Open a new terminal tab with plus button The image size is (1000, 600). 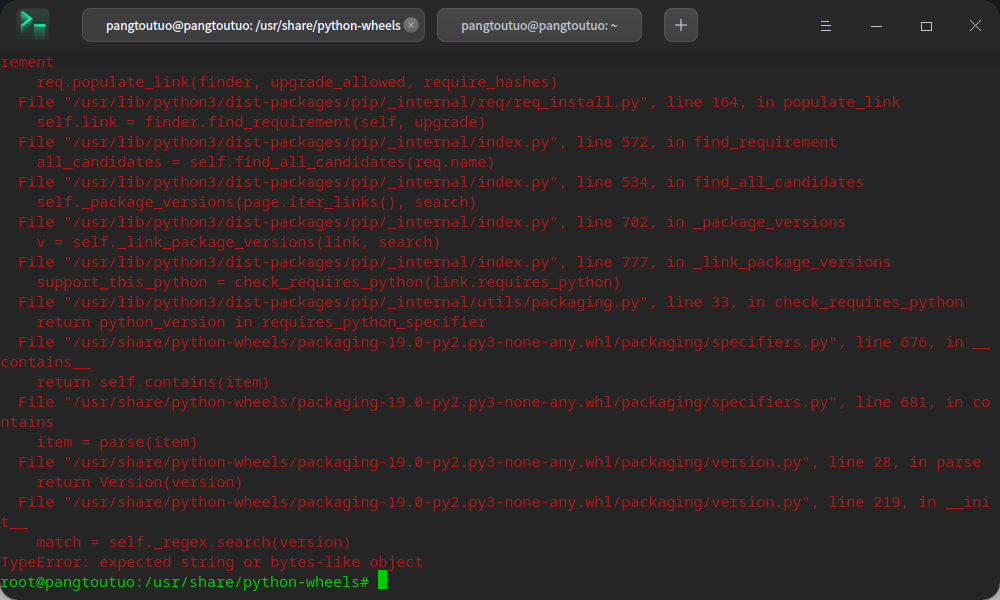[x=680, y=26]
